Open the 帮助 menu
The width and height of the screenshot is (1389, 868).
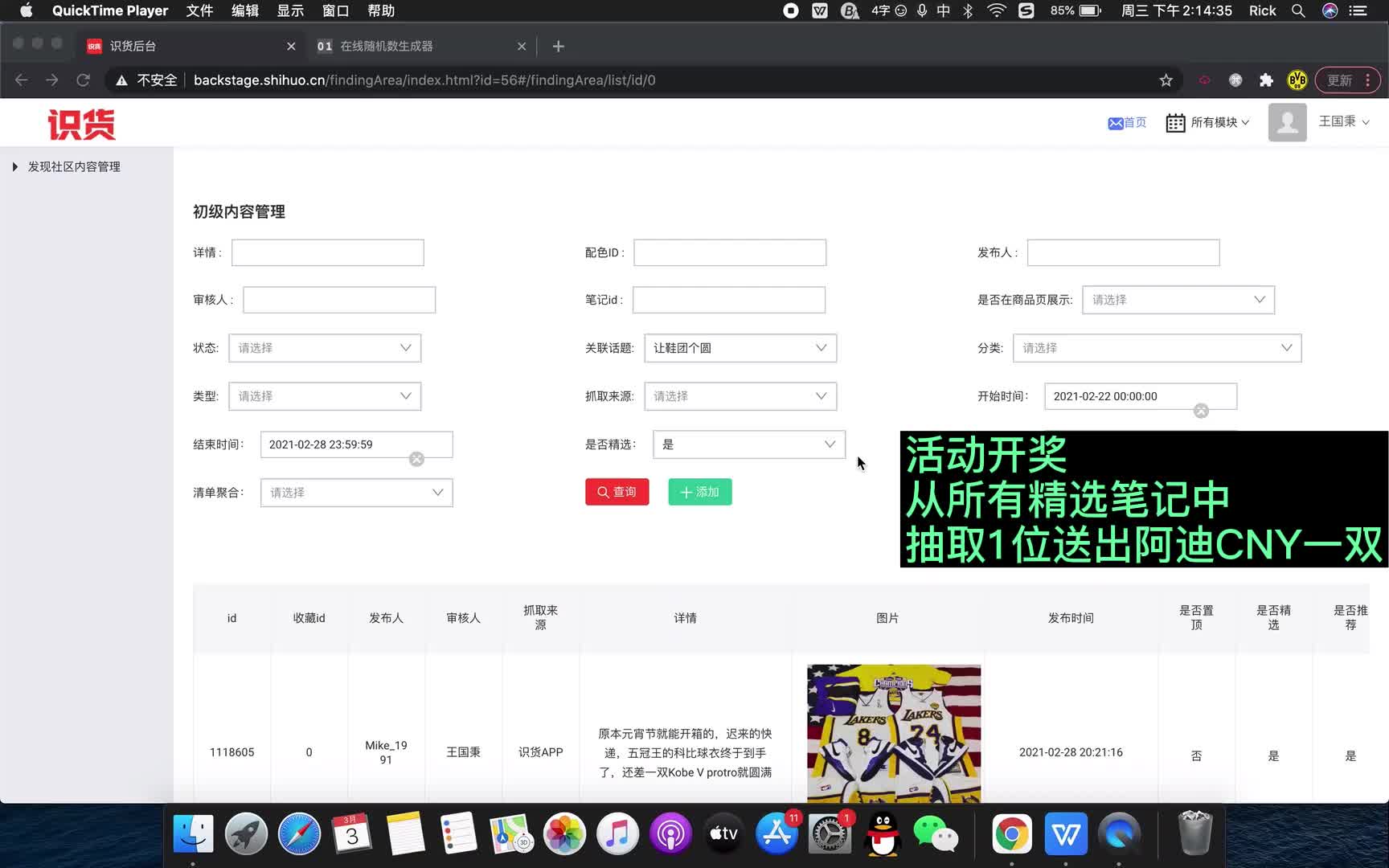[381, 10]
